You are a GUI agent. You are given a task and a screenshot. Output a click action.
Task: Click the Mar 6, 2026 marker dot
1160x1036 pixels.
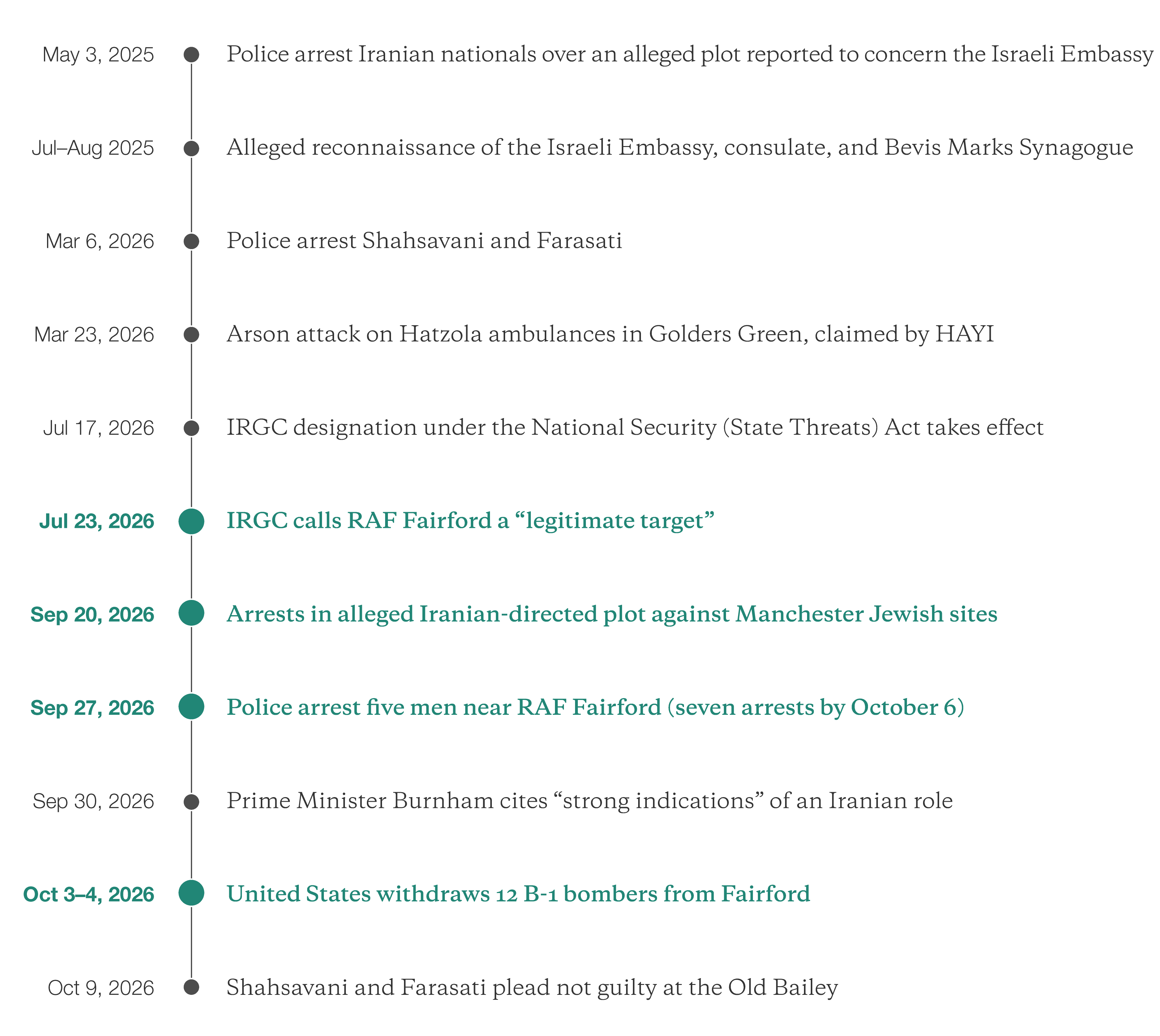191,241
